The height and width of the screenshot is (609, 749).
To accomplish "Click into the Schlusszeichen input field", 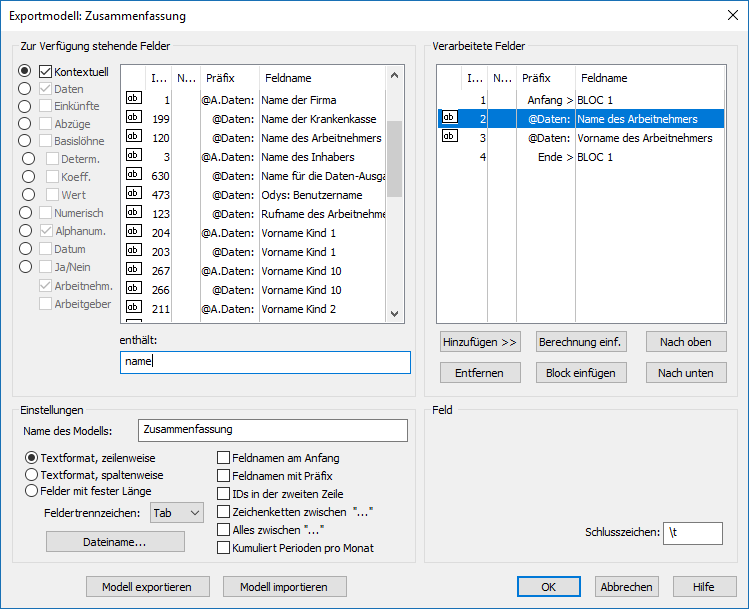I will (x=693, y=533).
